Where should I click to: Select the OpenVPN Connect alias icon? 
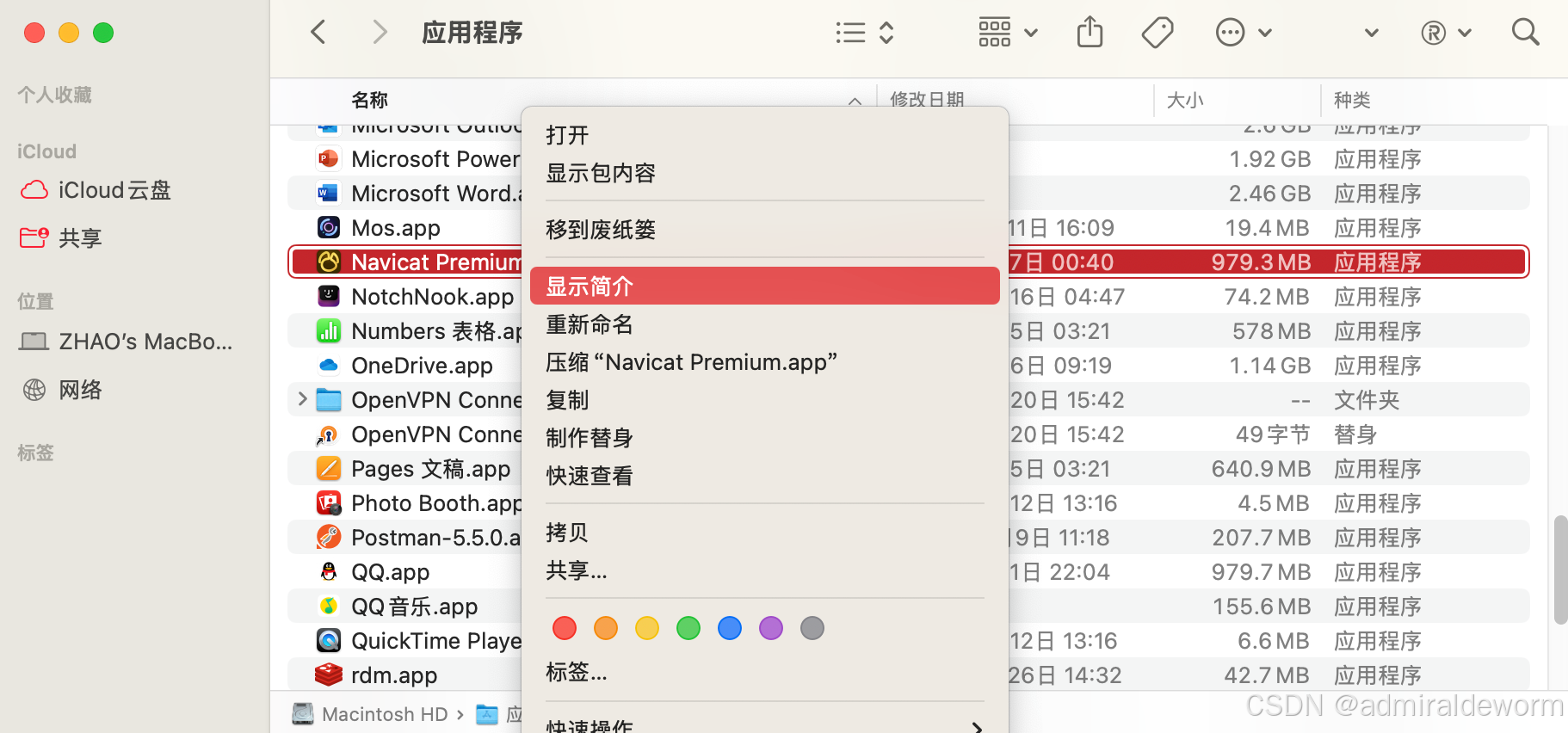[x=328, y=434]
